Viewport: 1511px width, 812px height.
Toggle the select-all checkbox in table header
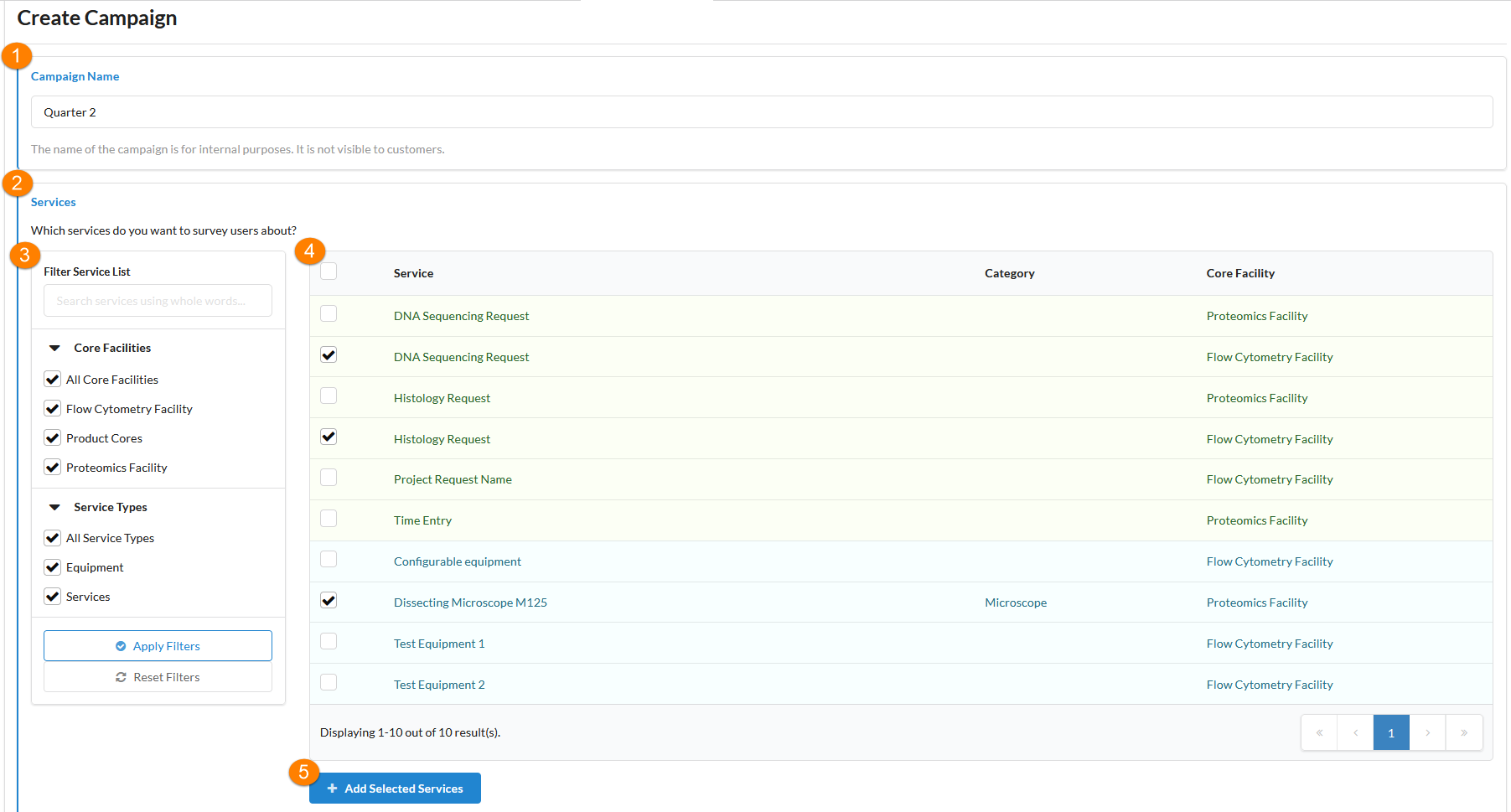329,271
